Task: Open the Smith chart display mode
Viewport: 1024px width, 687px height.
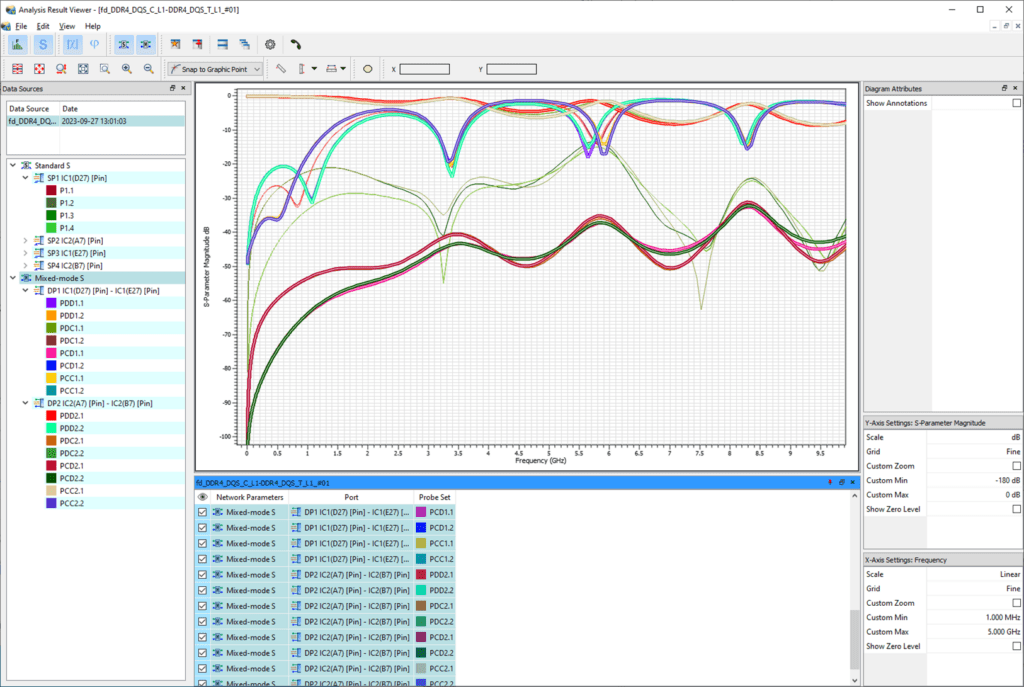Action: (42, 44)
